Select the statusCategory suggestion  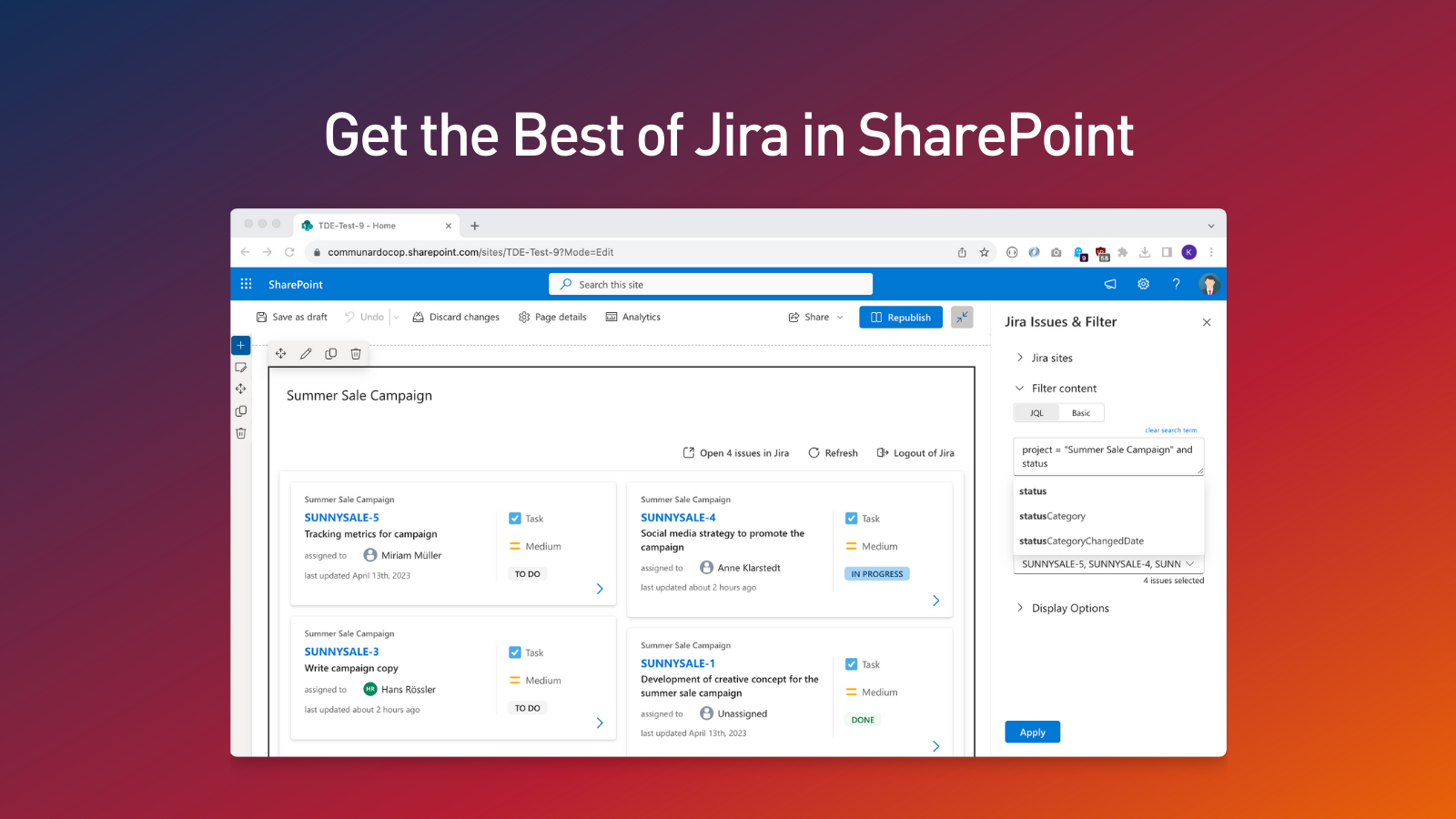1108,516
